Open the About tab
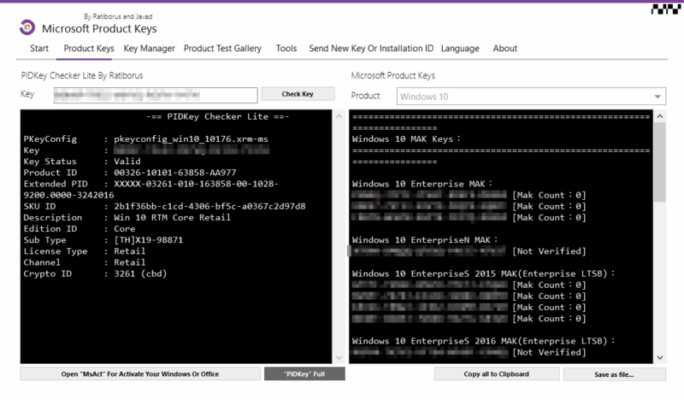This screenshot has height=400, width=684. click(505, 48)
